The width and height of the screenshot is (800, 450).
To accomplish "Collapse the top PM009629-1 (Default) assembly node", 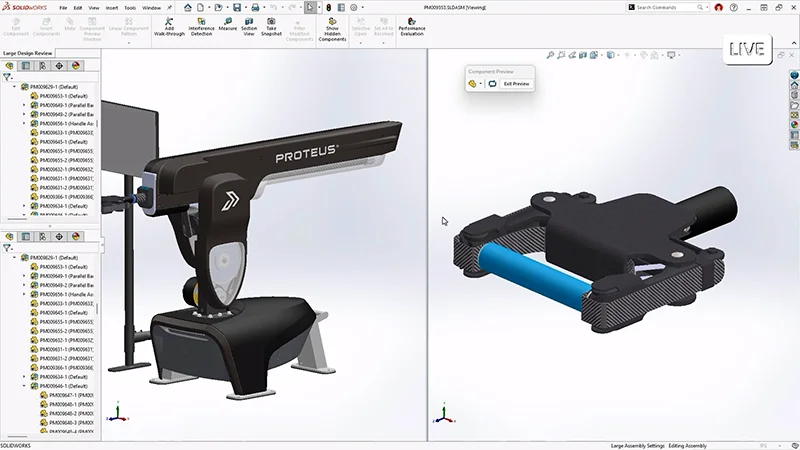I will (14, 87).
